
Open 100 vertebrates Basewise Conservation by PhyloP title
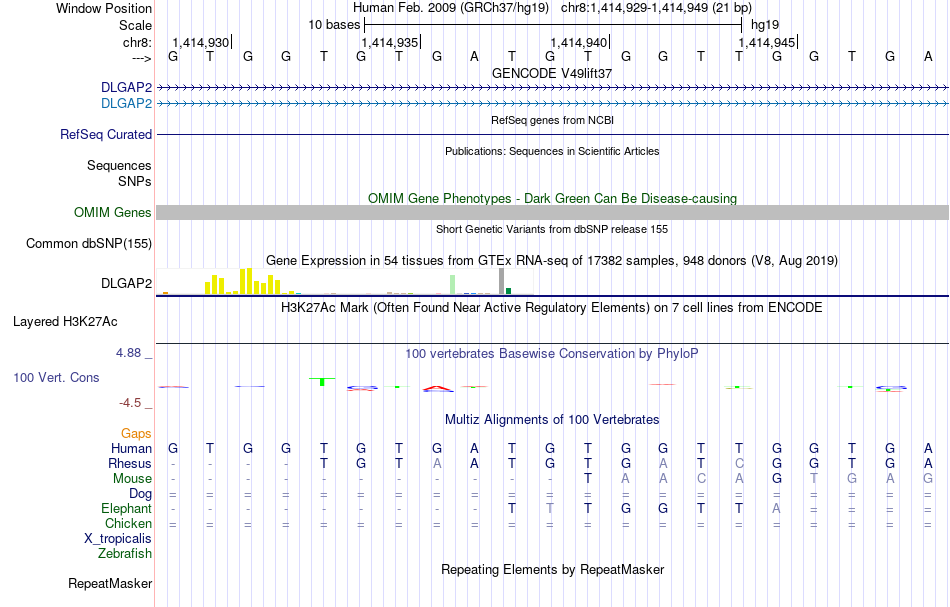tap(552, 354)
